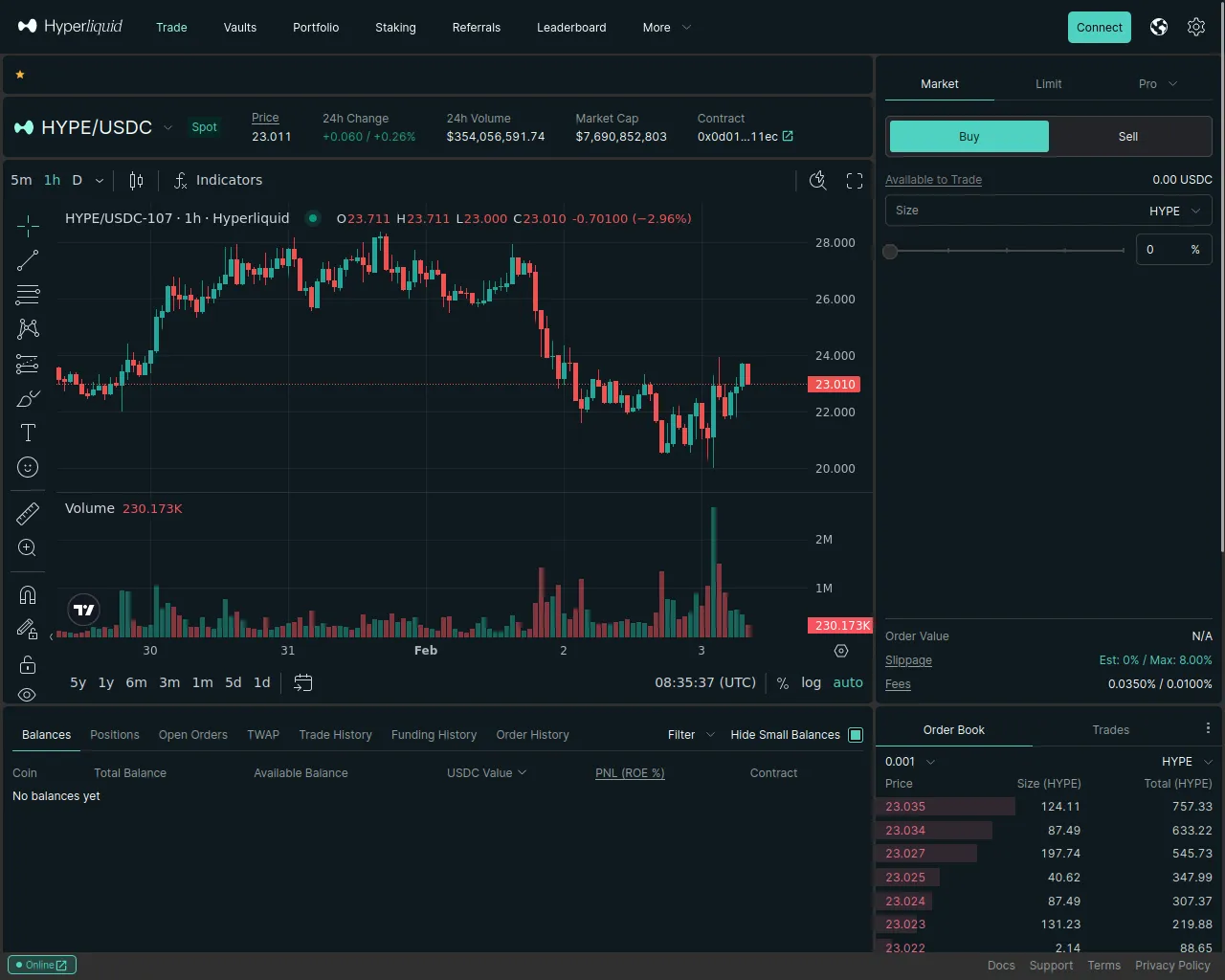
Task: Toggle log scale on chart
Action: coord(811,682)
